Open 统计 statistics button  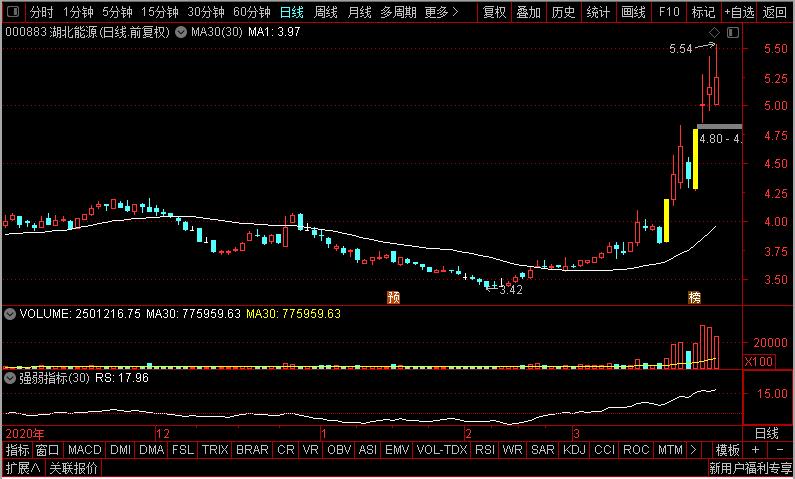pyautogui.click(x=598, y=12)
